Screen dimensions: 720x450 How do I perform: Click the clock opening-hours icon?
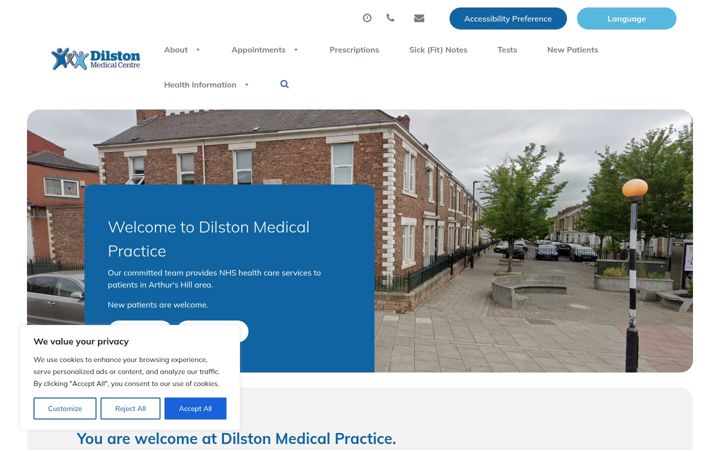pyautogui.click(x=367, y=18)
